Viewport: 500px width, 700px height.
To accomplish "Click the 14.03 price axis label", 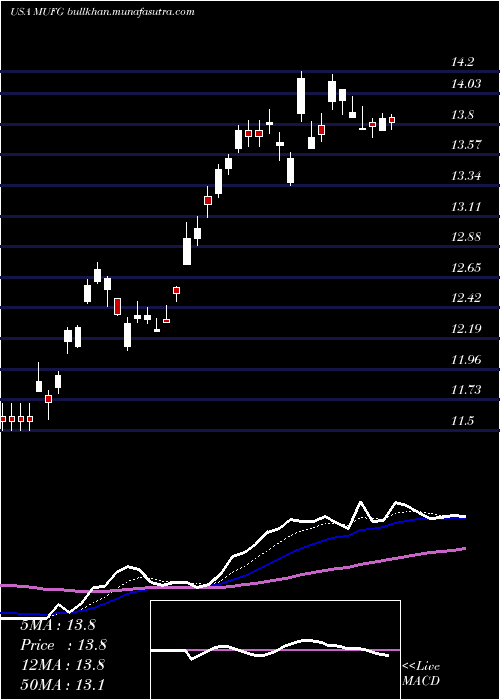I will (466, 83).
